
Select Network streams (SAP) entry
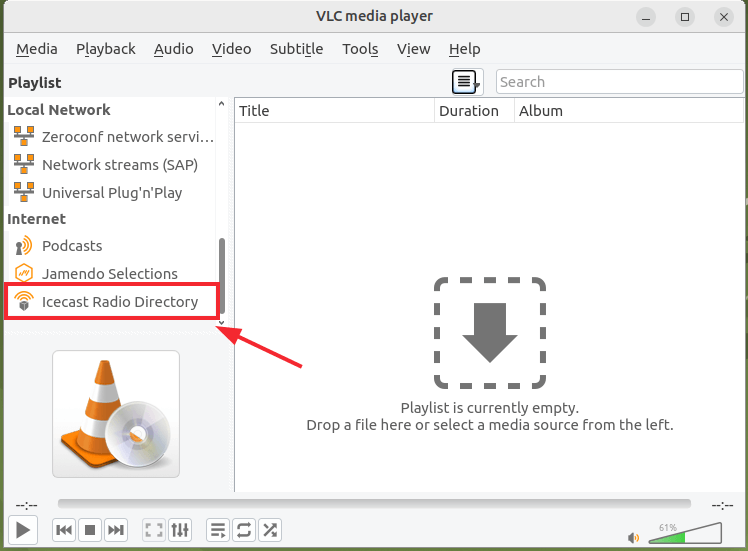click(x=113, y=165)
